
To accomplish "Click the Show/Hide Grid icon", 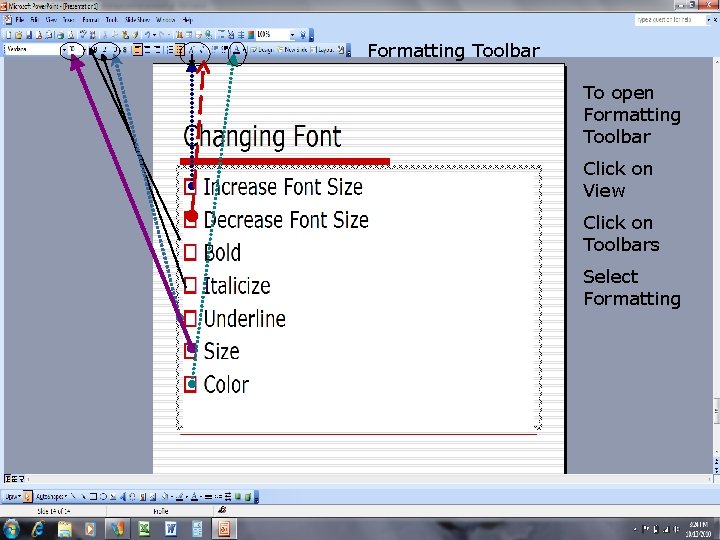I will coord(241,35).
